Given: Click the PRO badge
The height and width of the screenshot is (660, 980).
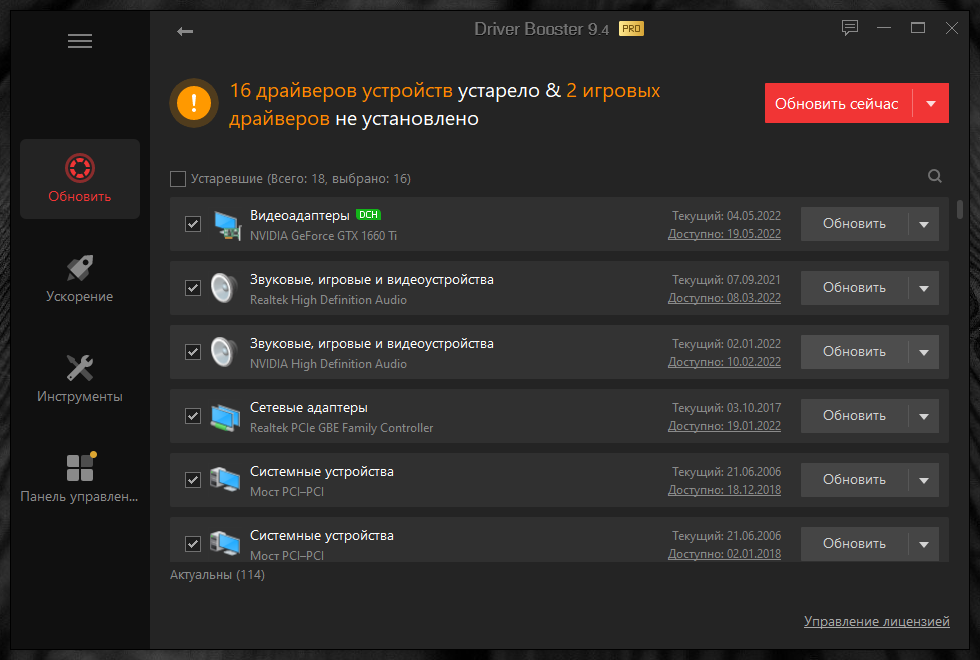Looking at the screenshot, I should point(631,29).
